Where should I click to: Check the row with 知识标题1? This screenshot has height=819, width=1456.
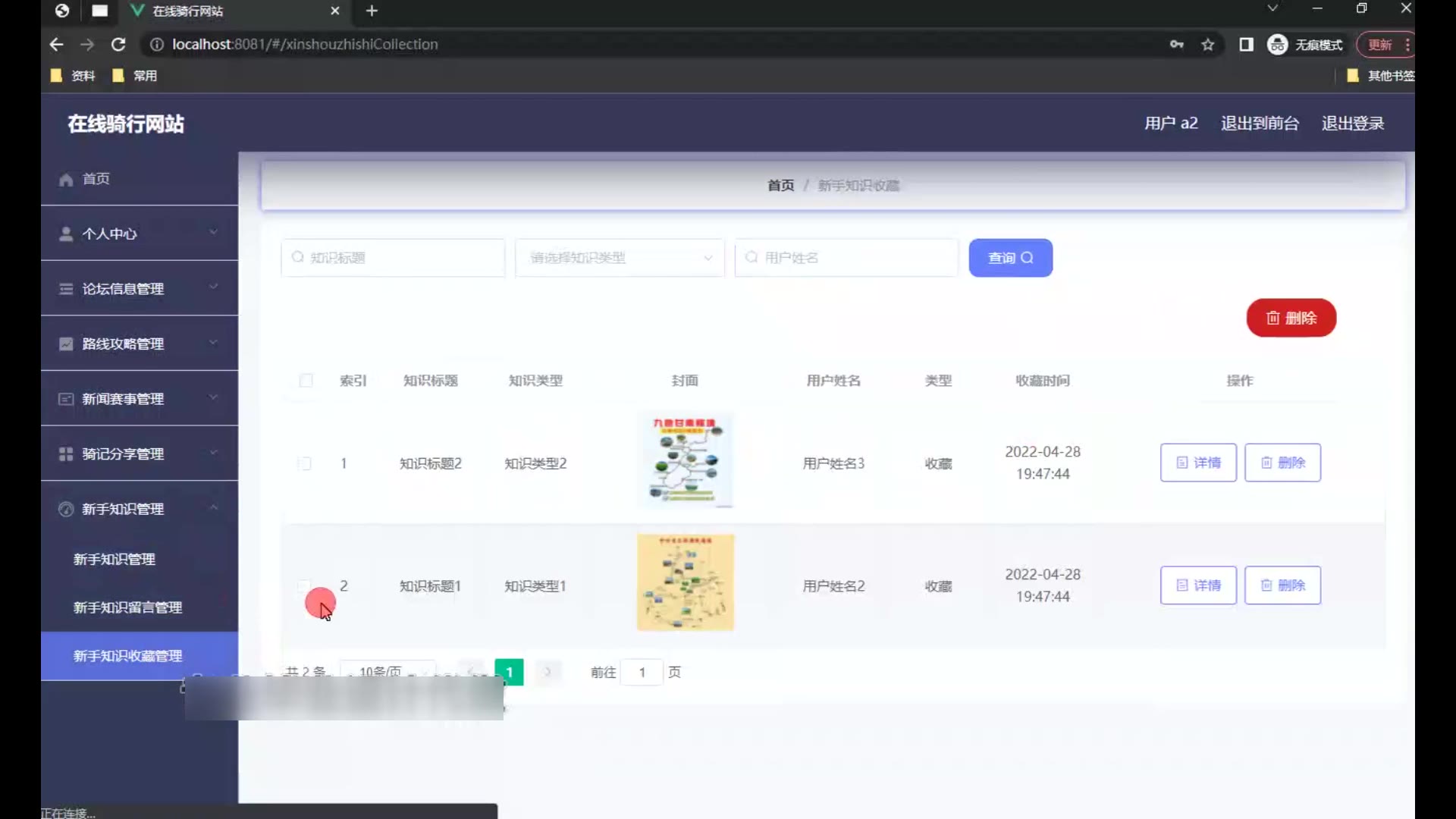(x=304, y=585)
